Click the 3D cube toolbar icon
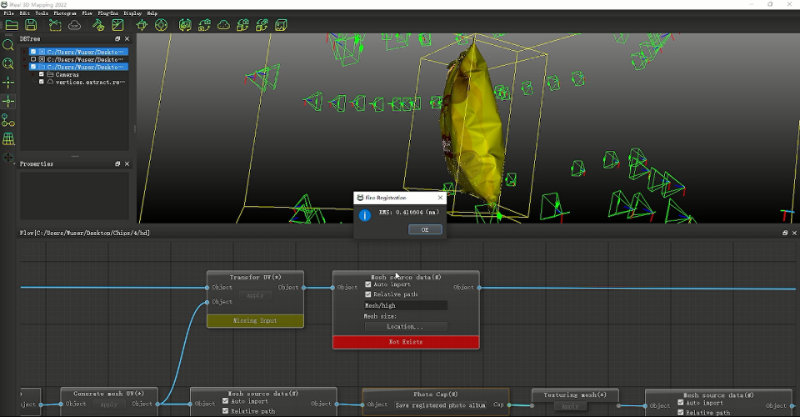800x417 pixels. tap(281, 24)
